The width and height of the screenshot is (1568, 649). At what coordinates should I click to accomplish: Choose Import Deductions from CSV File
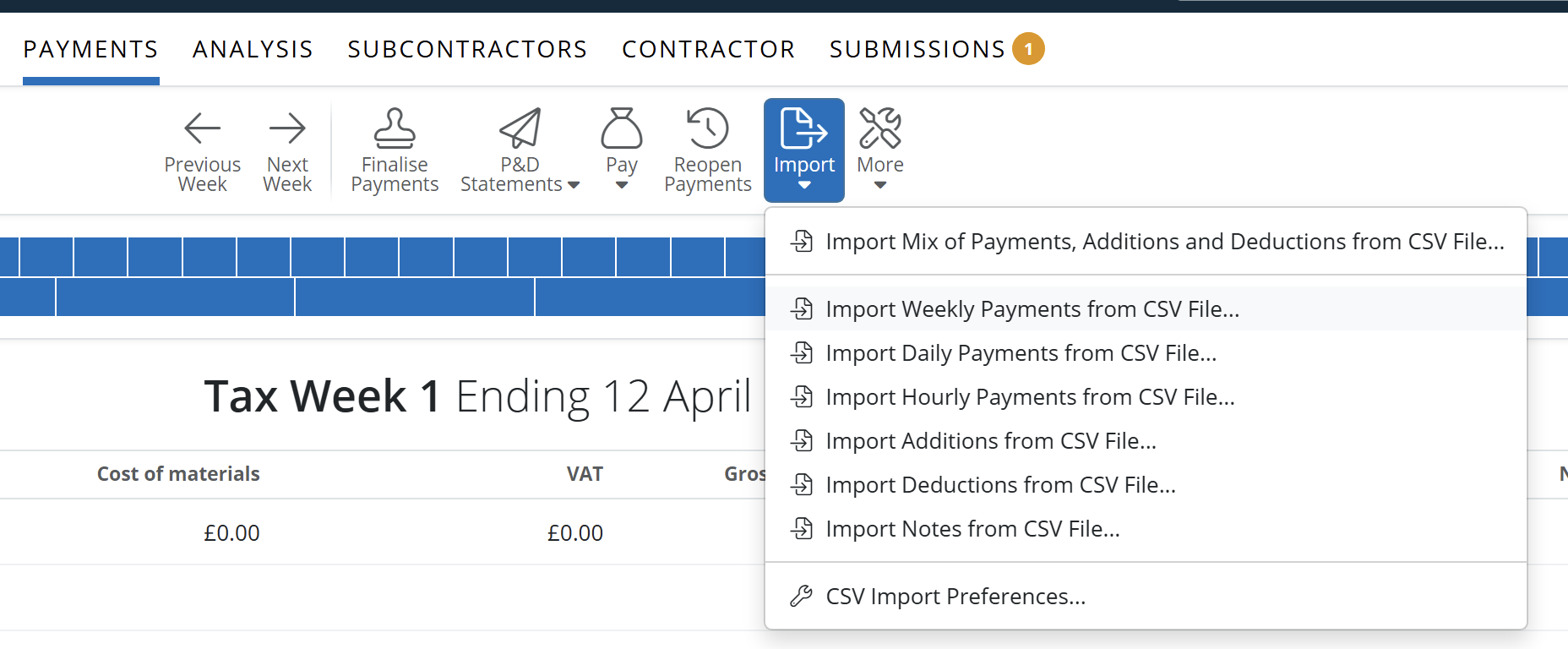coord(1146,484)
